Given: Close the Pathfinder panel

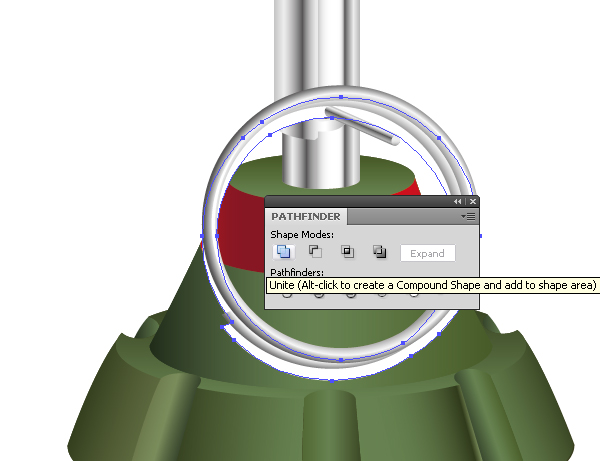Looking at the screenshot, I should tap(473, 202).
